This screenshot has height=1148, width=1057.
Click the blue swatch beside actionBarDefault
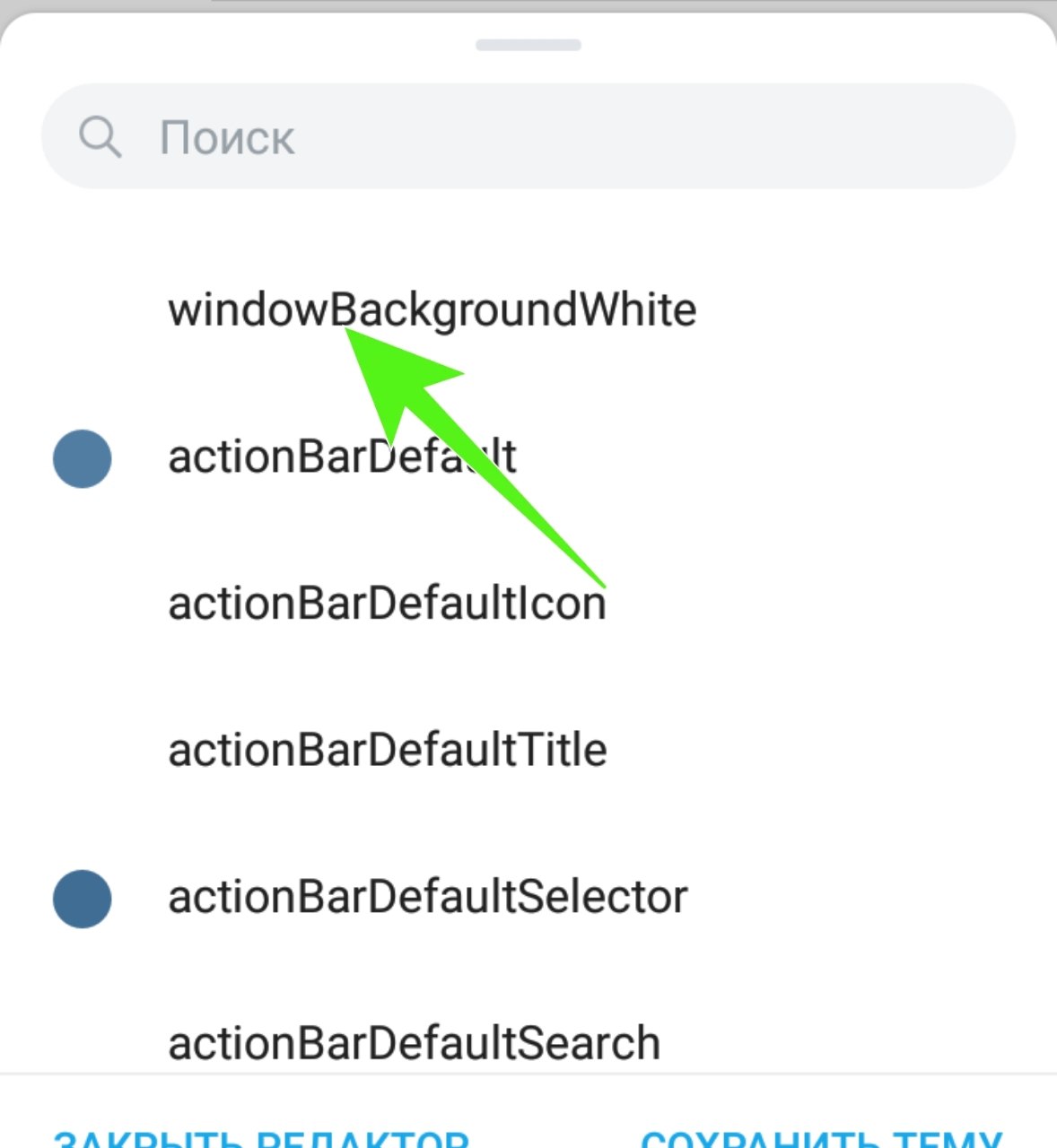82,458
